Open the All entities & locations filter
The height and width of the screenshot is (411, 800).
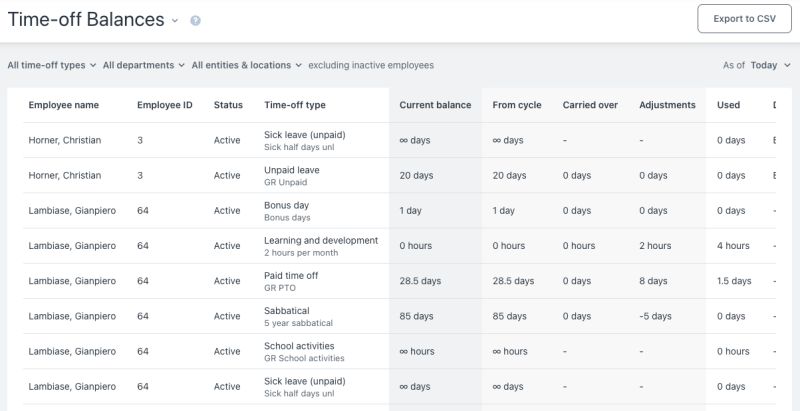click(x=247, y=65)
